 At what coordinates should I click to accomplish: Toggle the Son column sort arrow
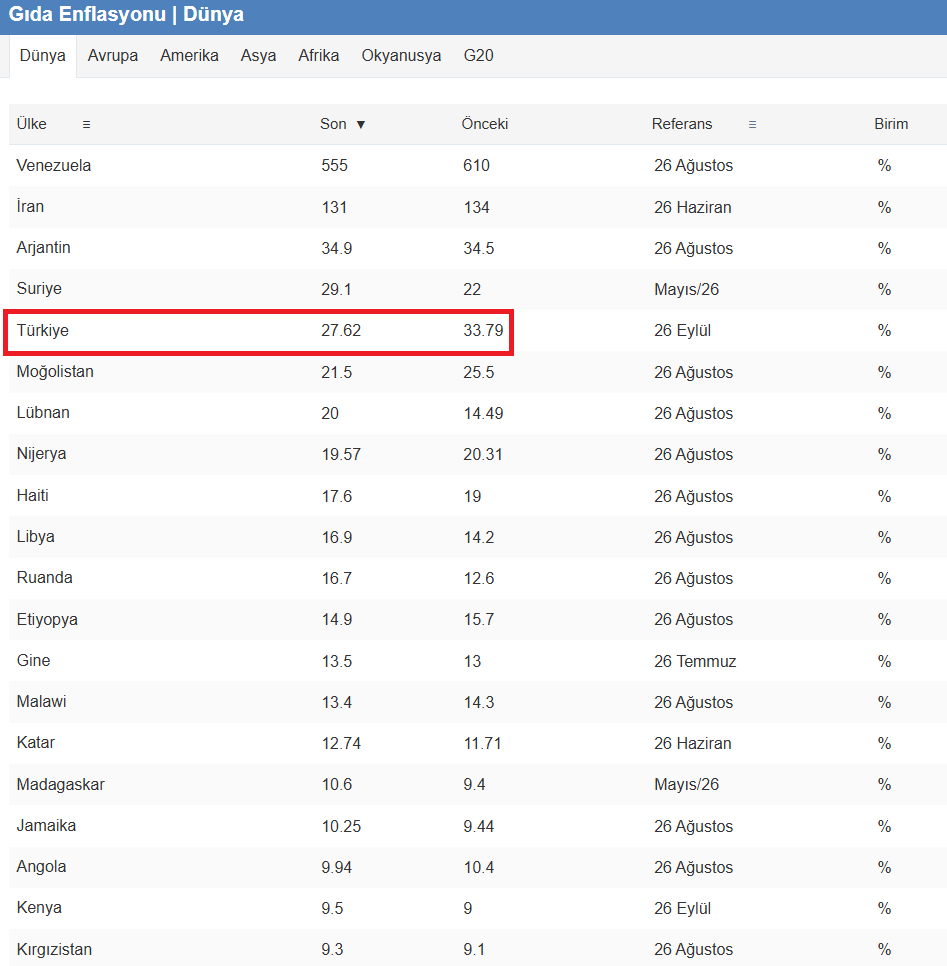[x=361, y=124]
